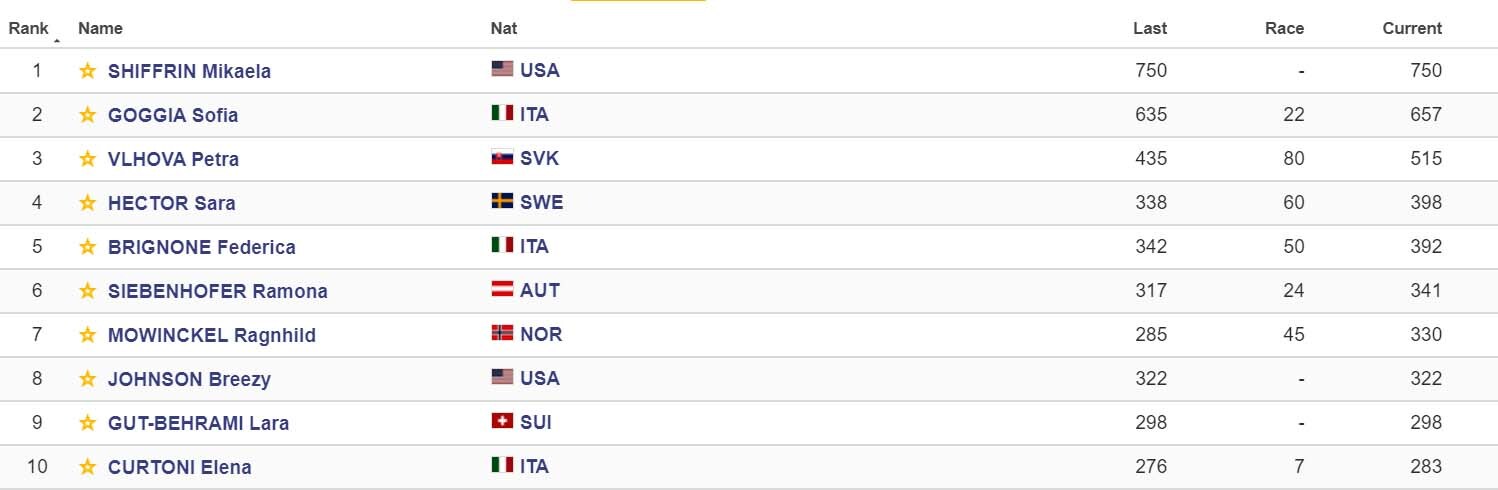Open GUT-BEHRAMI Lara athlete profile link
The height and width of the screenshot is (490, 1498).
pos(198,423)
